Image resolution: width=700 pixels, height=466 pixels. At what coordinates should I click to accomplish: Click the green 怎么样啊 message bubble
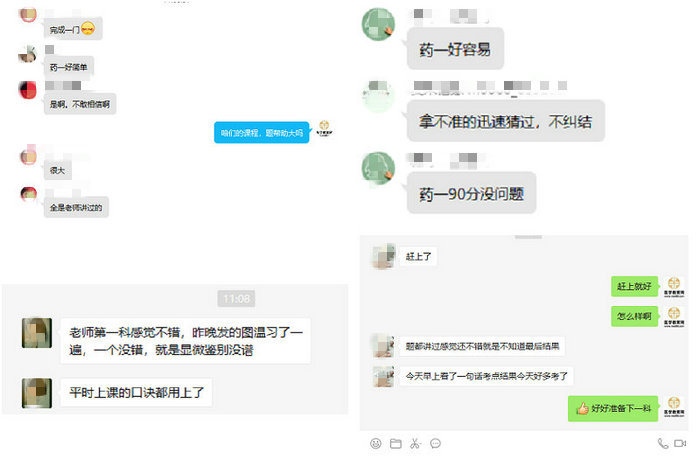click(x=634, y=316)
